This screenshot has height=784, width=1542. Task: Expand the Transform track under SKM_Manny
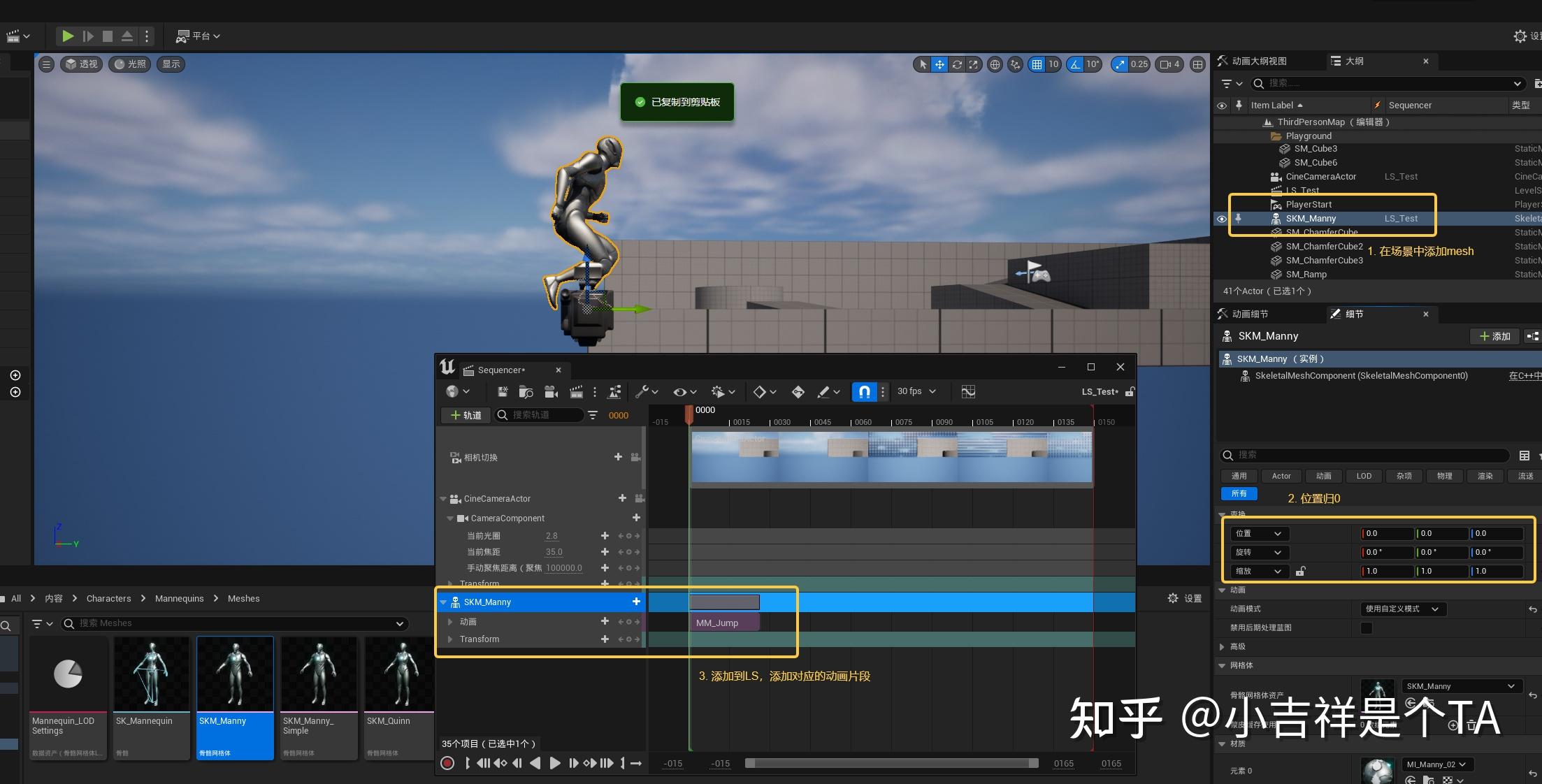[x=450, y=639]
